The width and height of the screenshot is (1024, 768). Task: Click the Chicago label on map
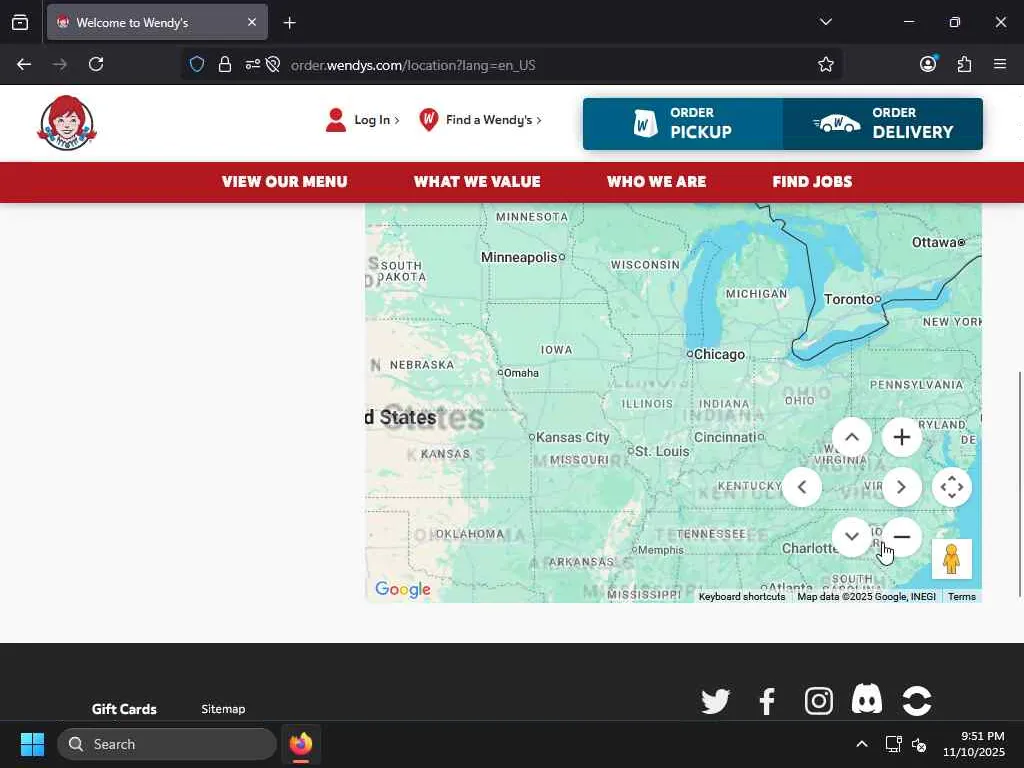click(x=718, y=355)
